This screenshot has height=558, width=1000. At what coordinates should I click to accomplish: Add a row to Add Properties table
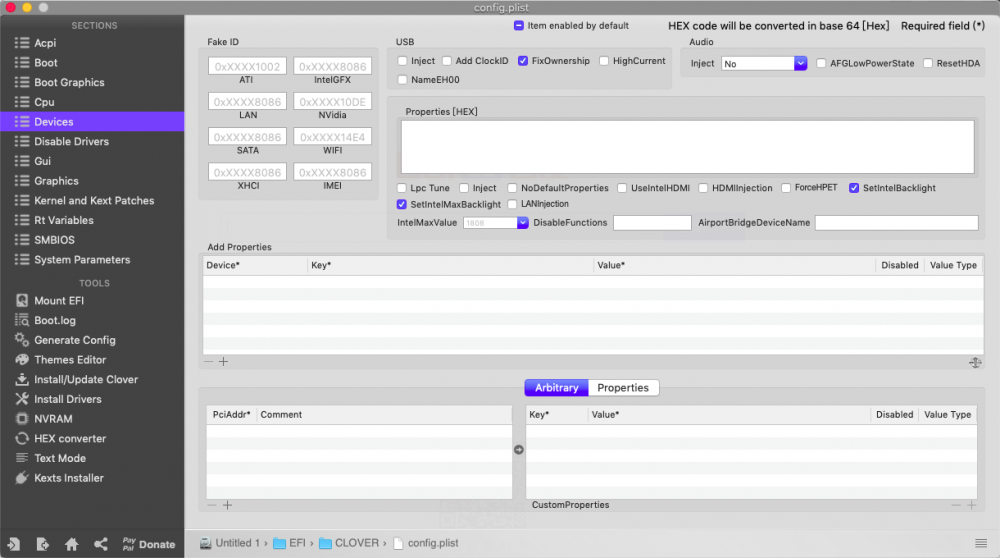224,362
